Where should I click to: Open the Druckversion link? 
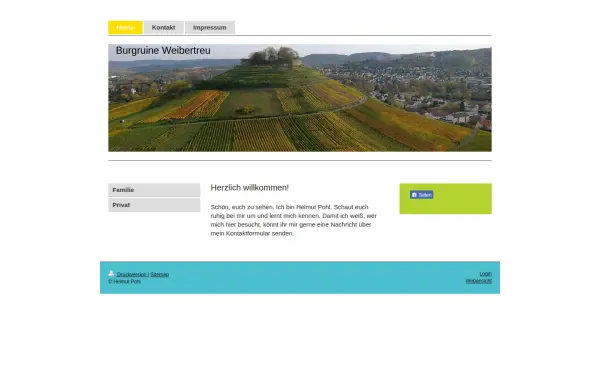[x=131, y=274]
